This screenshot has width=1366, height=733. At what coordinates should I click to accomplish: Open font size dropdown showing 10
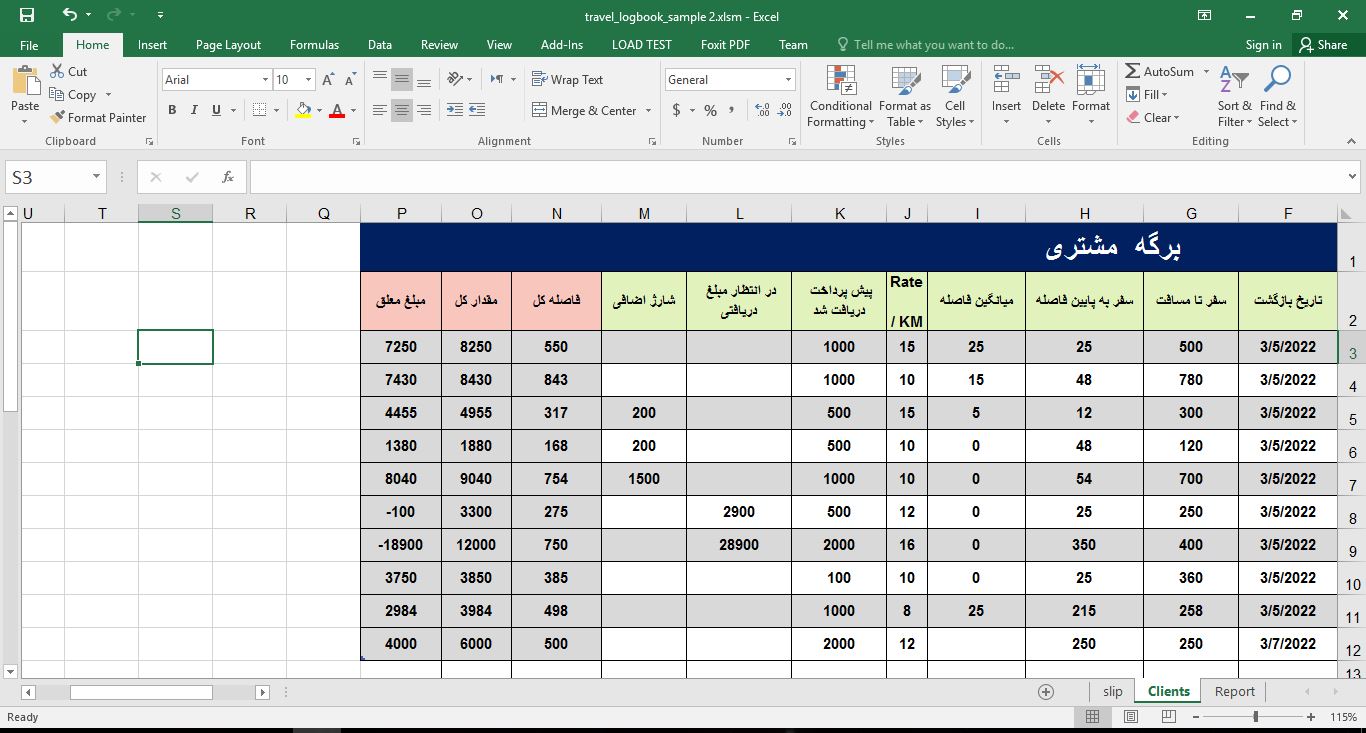tap(309, 80)
